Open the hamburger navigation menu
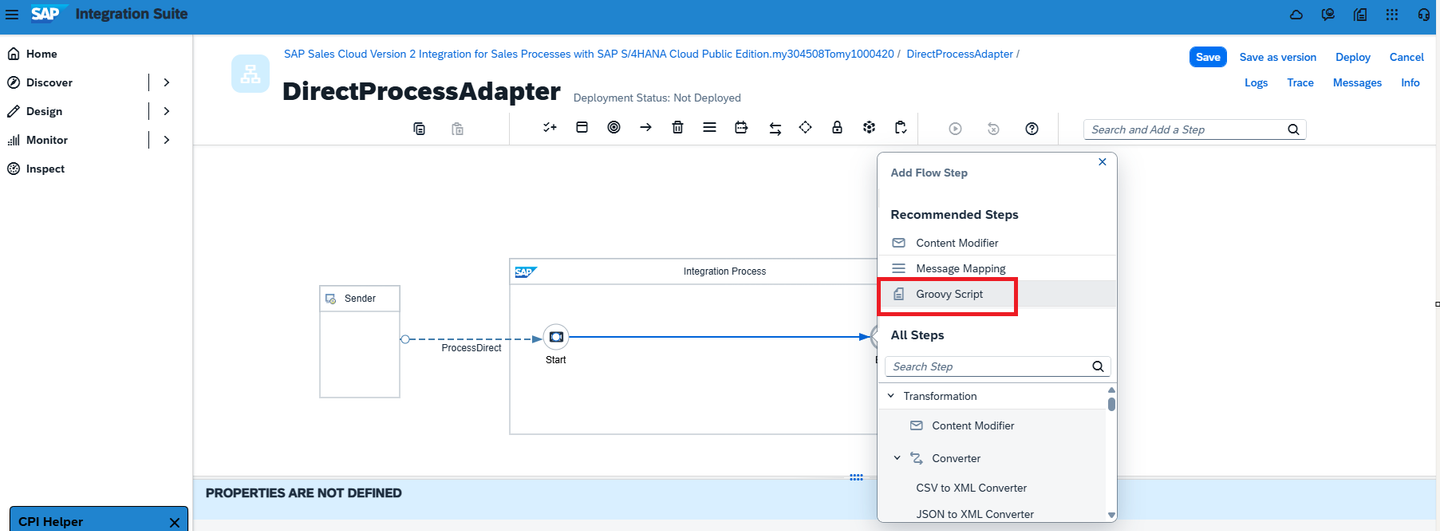This screenshot has height=531, width=1440. 12,14
